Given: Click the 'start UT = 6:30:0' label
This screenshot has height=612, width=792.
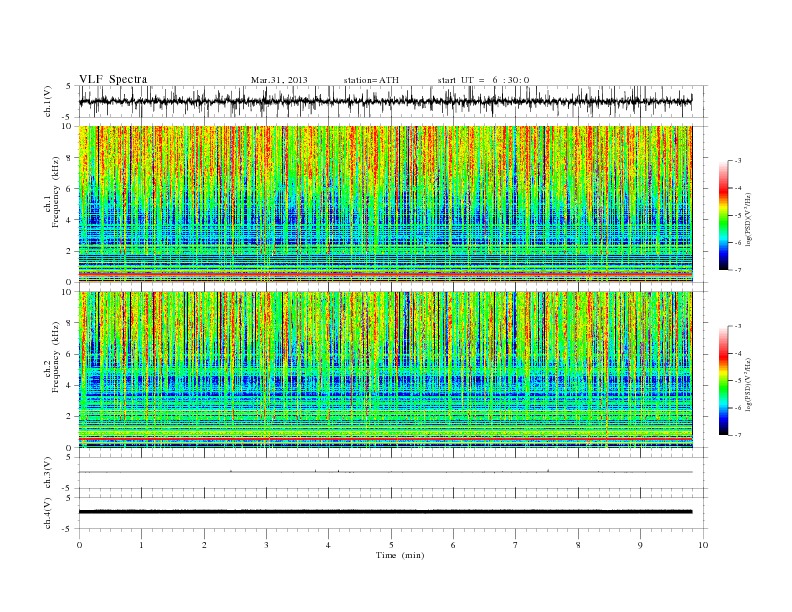Looking at the screenshot, I should (x=483, y=80).
